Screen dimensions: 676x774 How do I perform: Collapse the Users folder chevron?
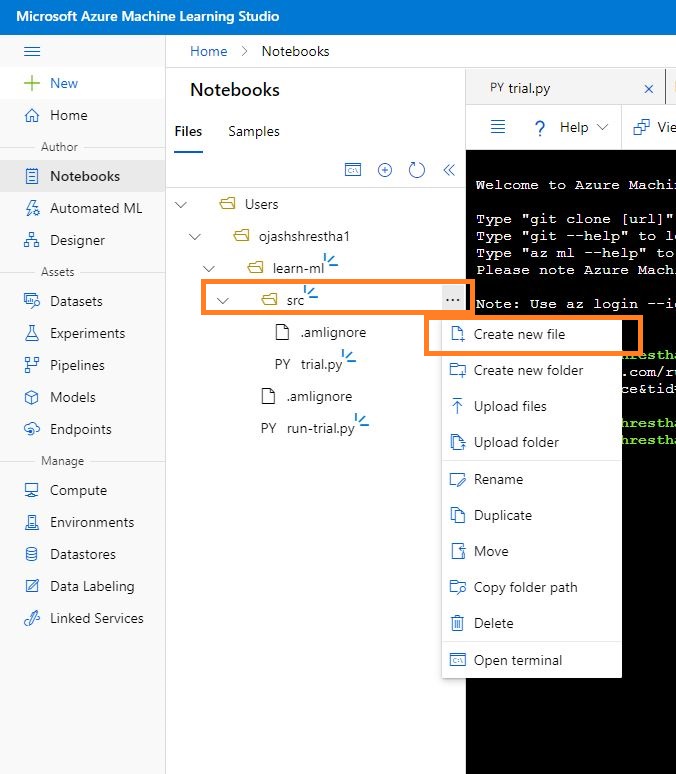[181, 204]
